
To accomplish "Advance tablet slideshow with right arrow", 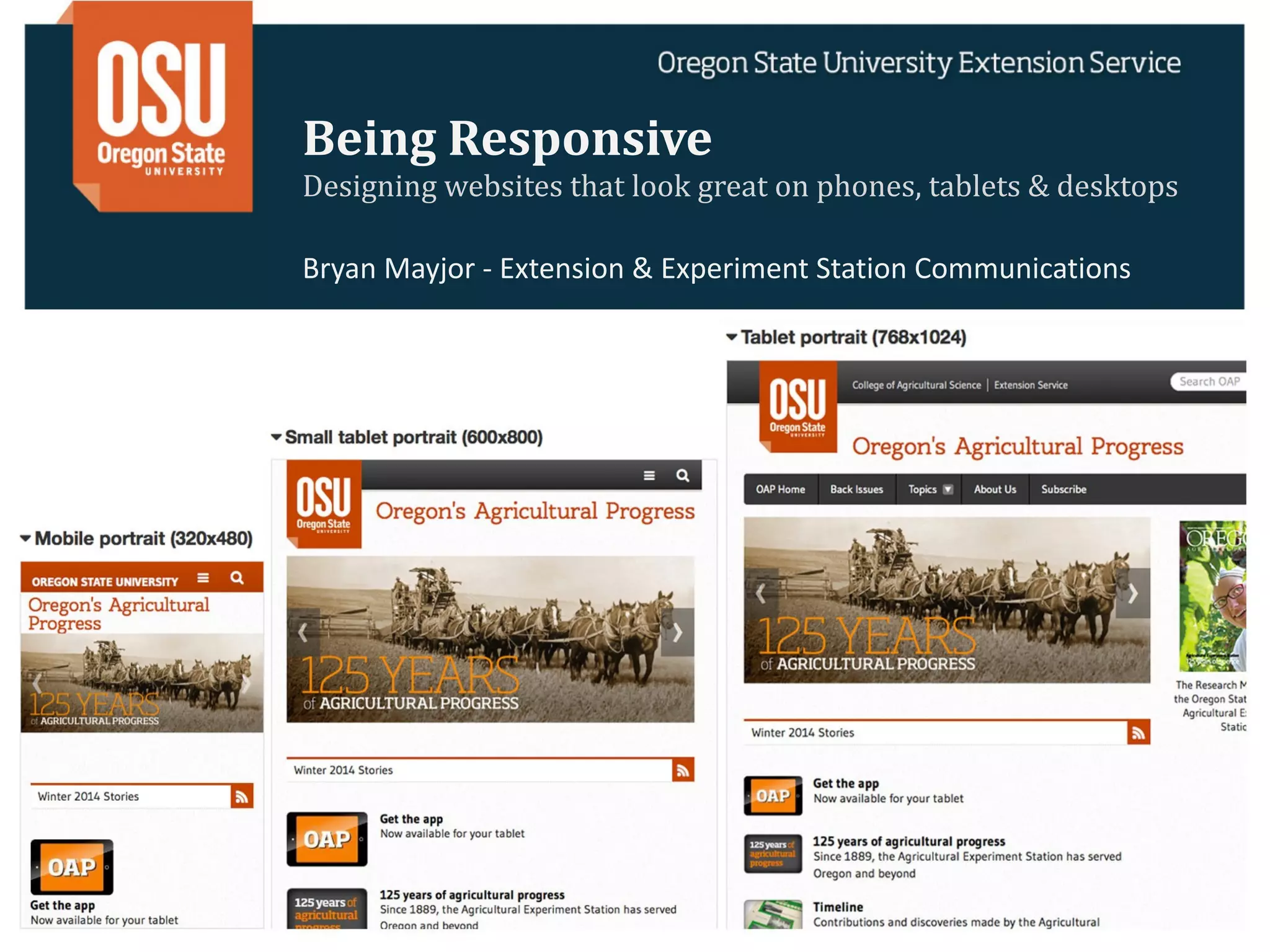I will click(1133, 594).
